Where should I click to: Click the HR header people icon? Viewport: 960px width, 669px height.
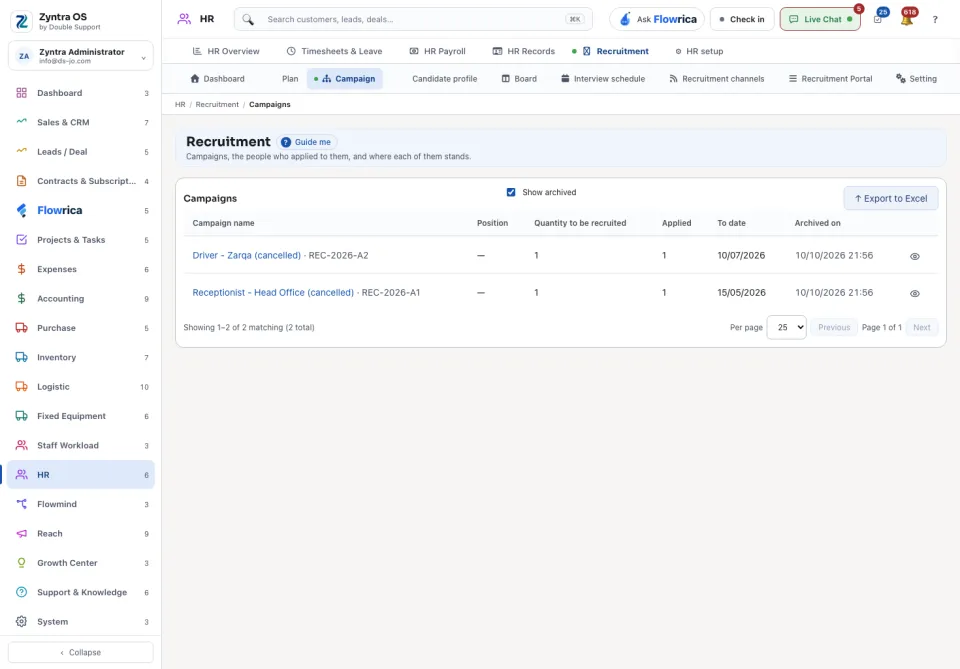click(184, 19)
